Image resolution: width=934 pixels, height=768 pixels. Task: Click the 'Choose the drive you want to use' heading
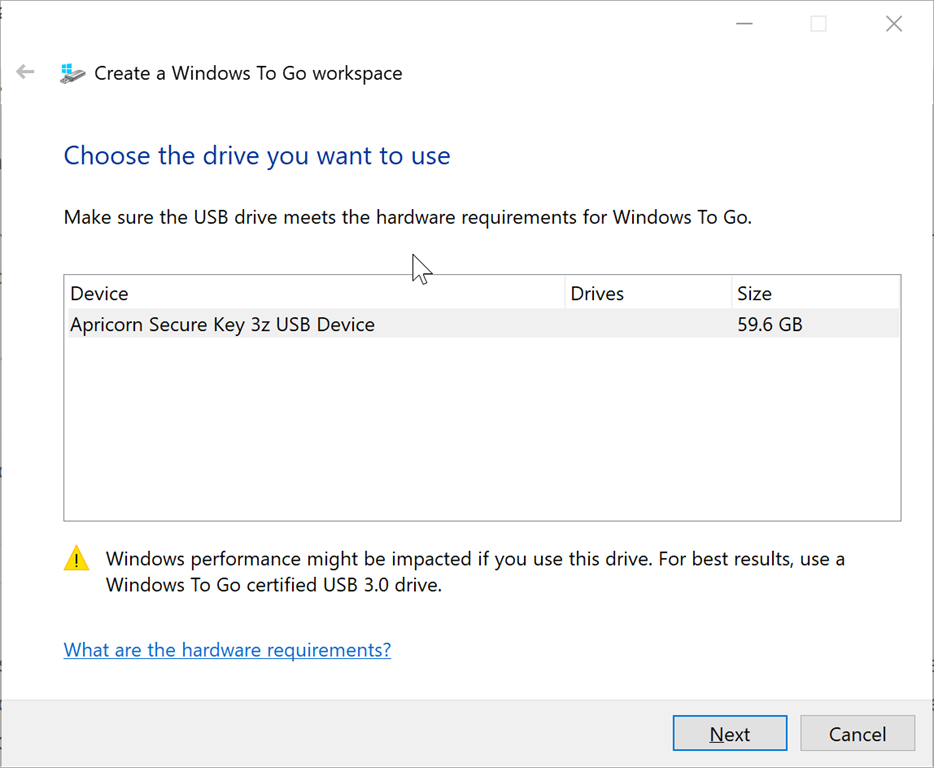(x=257, y=156)
